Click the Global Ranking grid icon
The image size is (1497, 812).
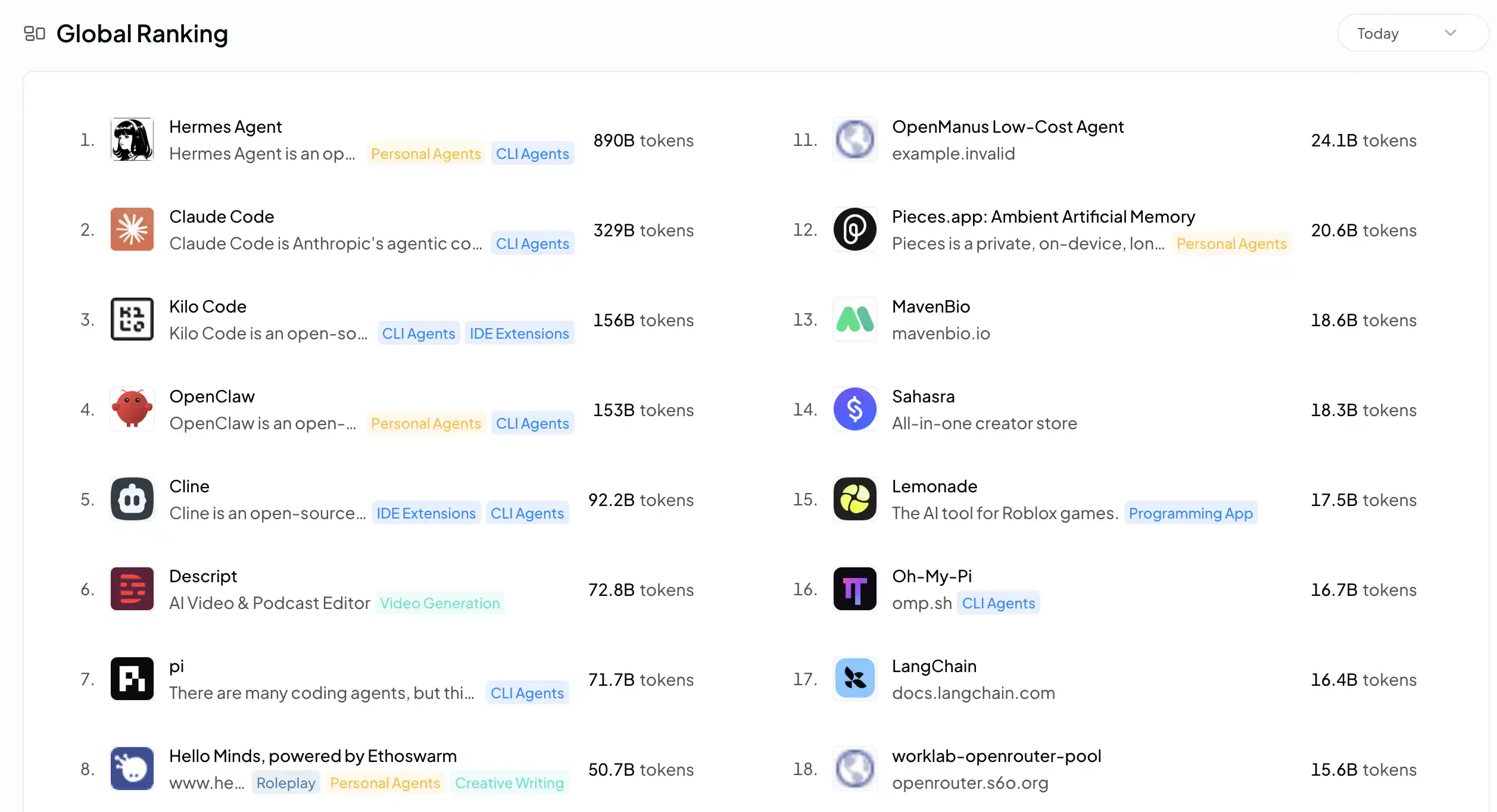[x=35, y=34]
